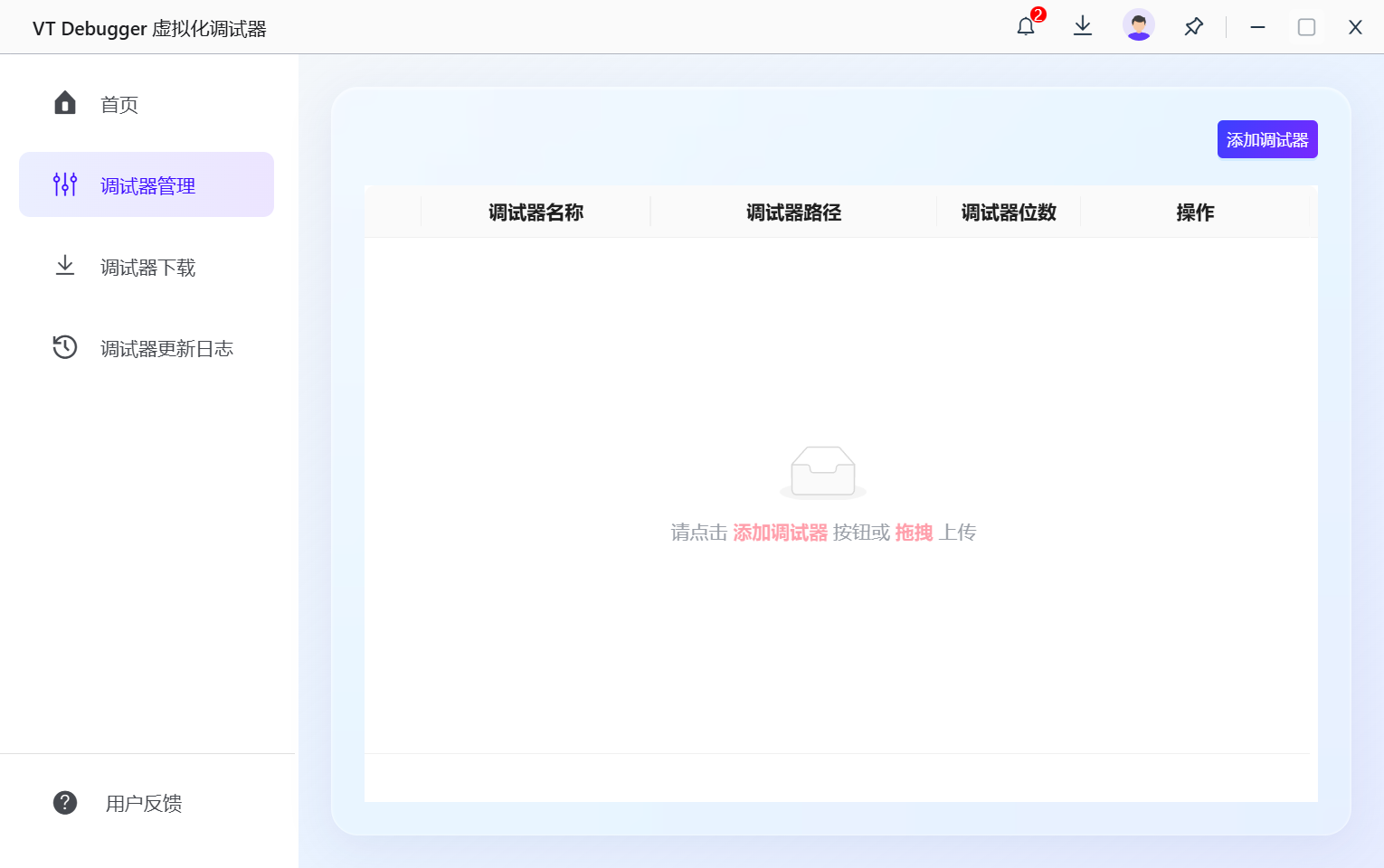This screenshot has width=1384, height=868.
Task: Open 调试器下载 page
Action: (x=147, y=267)
